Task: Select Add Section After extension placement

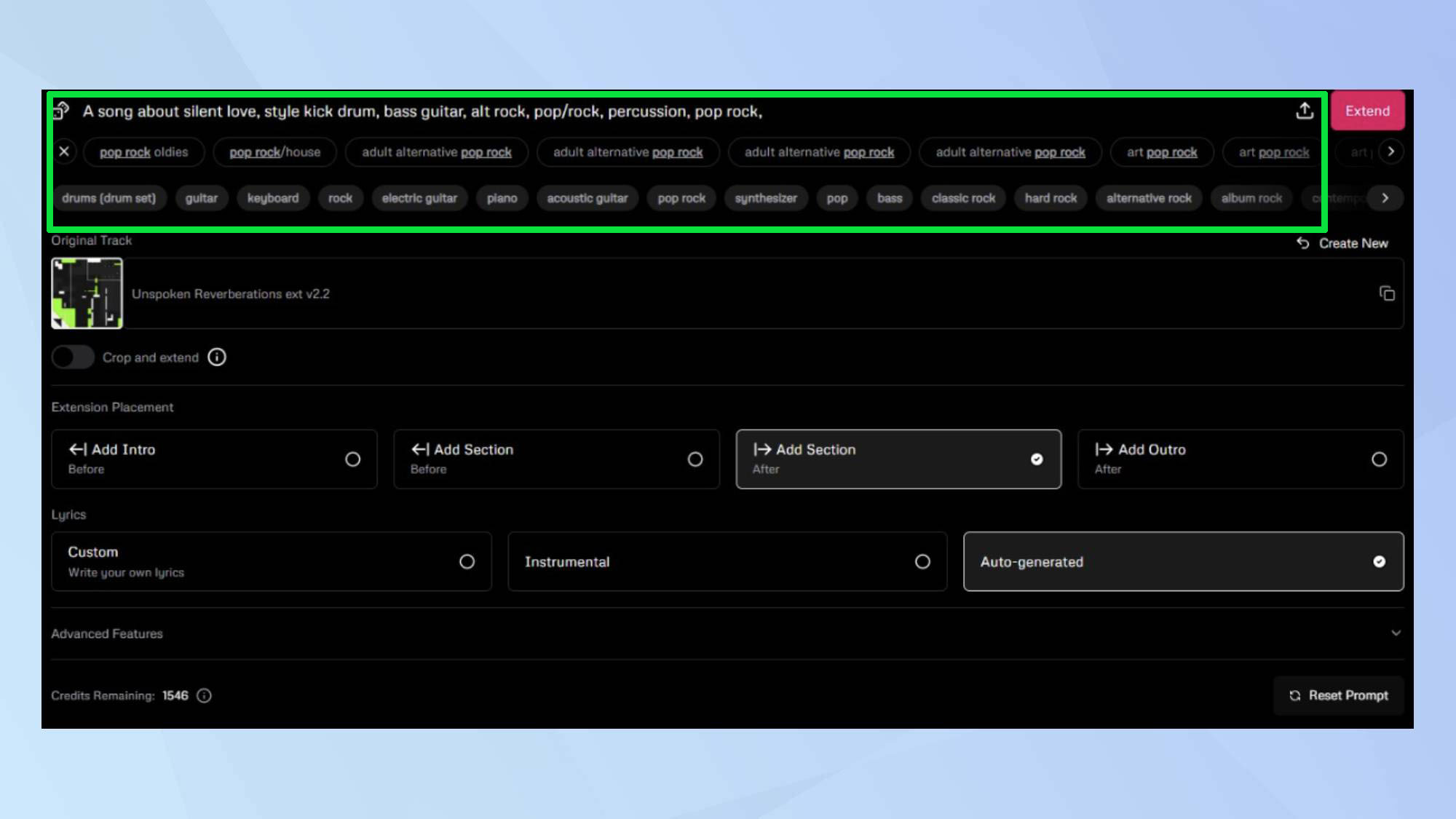Action: click(x=897, y=458)
